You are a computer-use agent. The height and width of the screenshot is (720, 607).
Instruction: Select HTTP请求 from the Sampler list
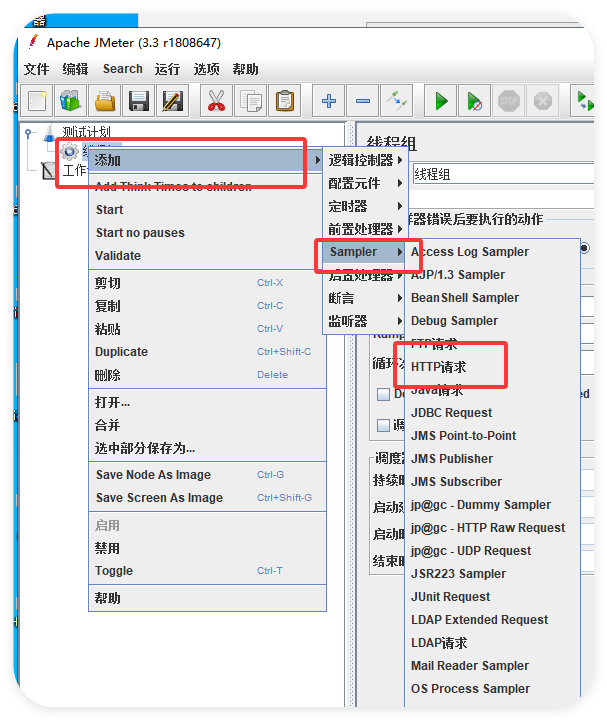[493, 367]
